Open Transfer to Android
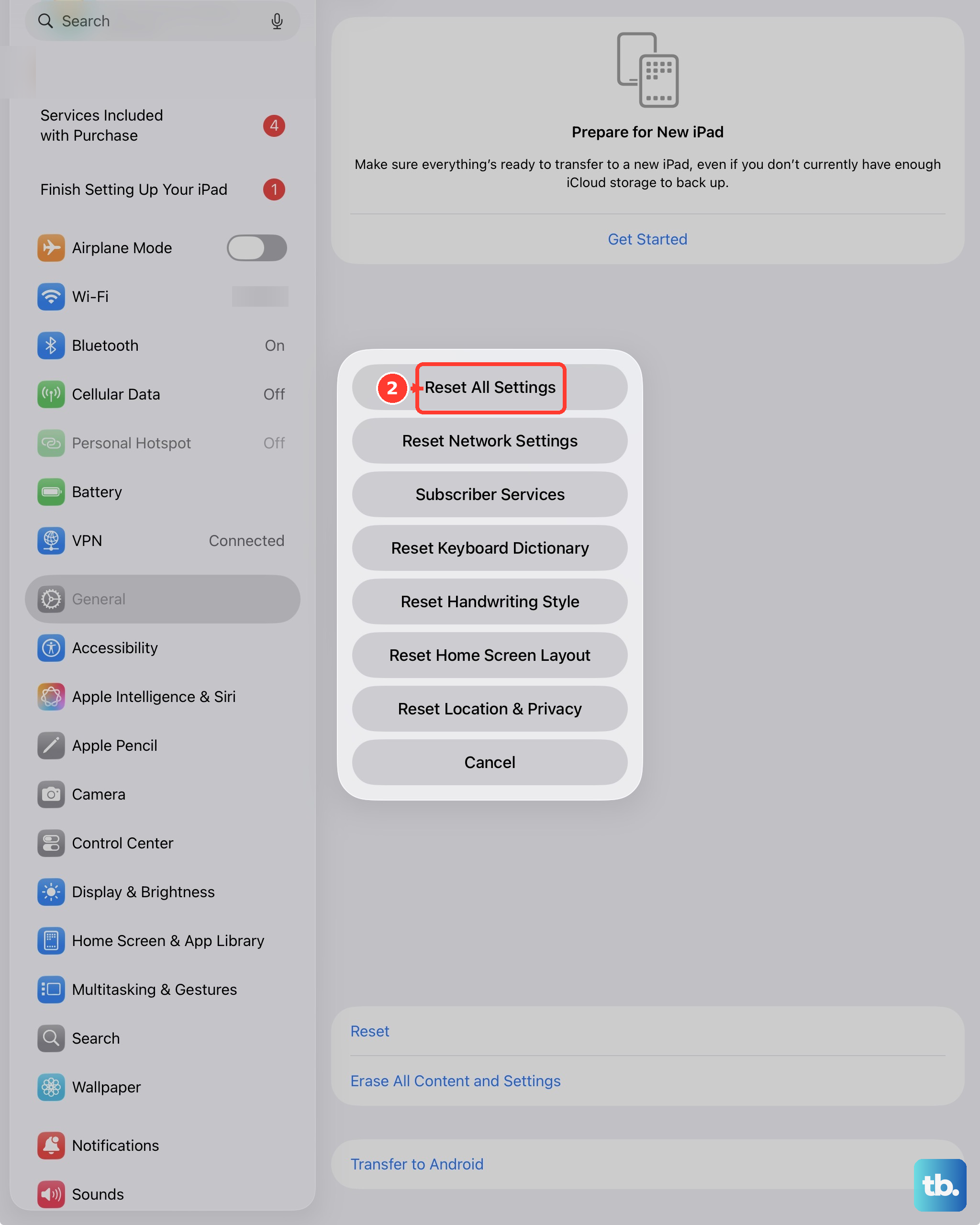980x1225 pixels. 417,1164
